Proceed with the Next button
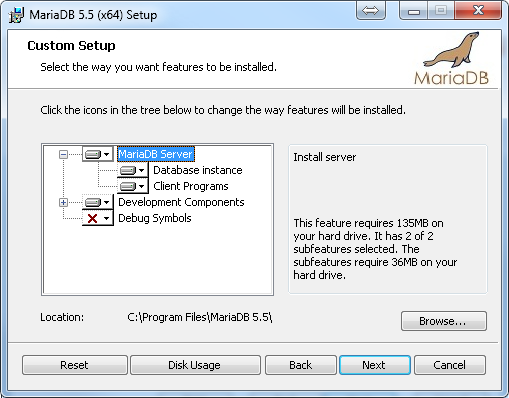 375,365
